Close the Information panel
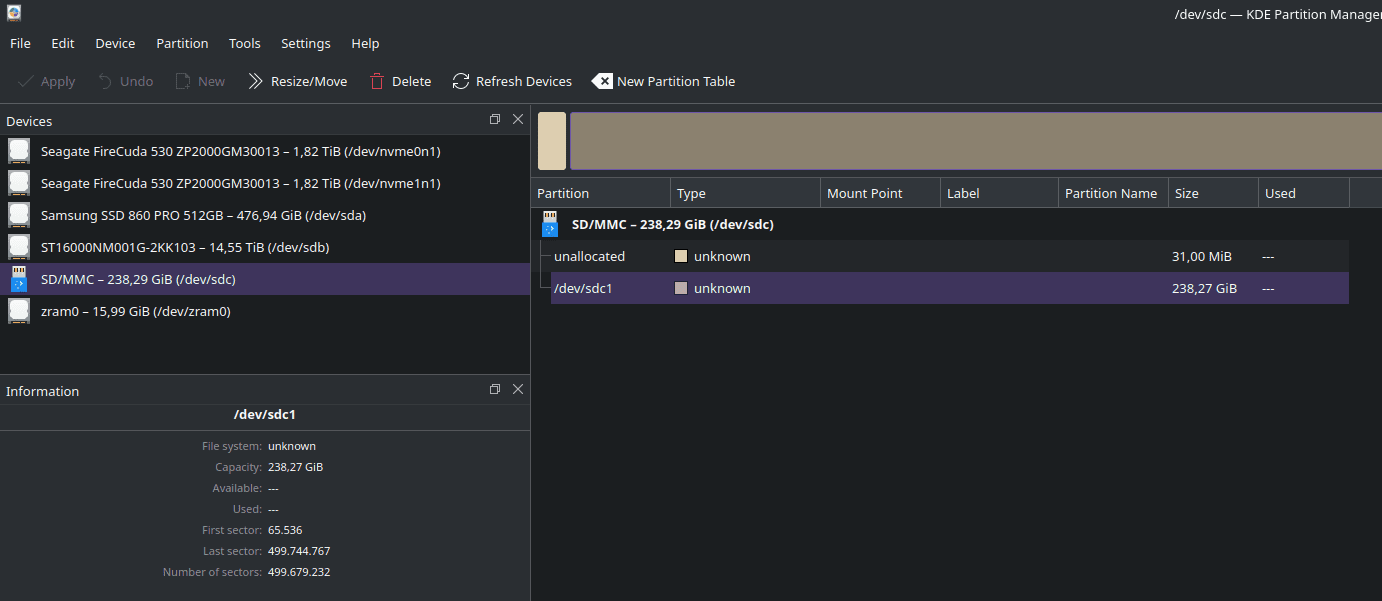1382x601 pixels. point(518,389)
